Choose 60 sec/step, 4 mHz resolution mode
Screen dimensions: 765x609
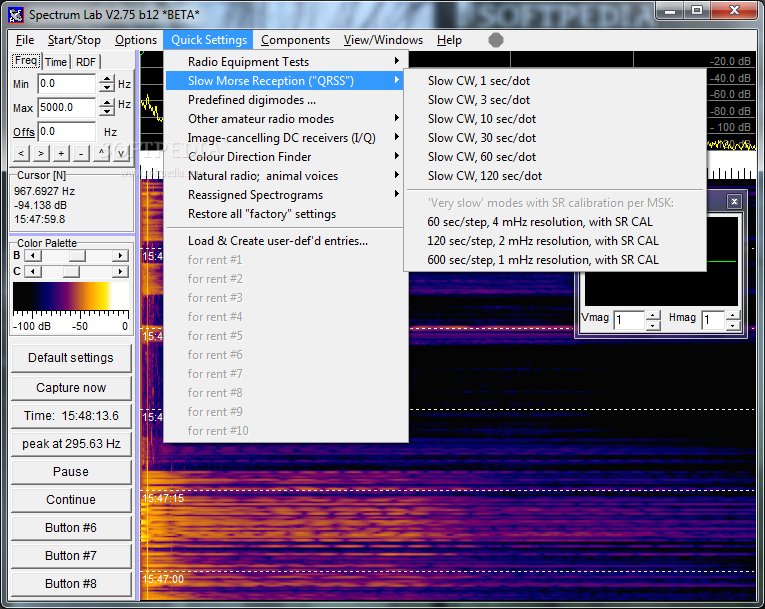click(x=555, y=222)
